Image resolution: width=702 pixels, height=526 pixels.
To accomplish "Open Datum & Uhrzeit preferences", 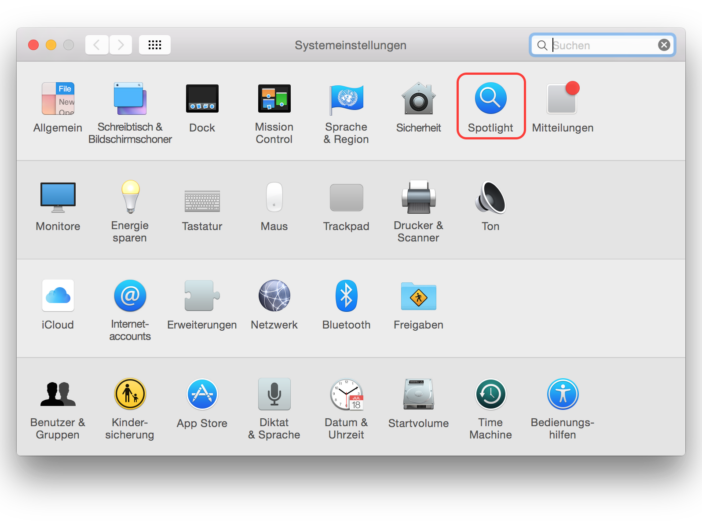I will click(x=346, y=408).
